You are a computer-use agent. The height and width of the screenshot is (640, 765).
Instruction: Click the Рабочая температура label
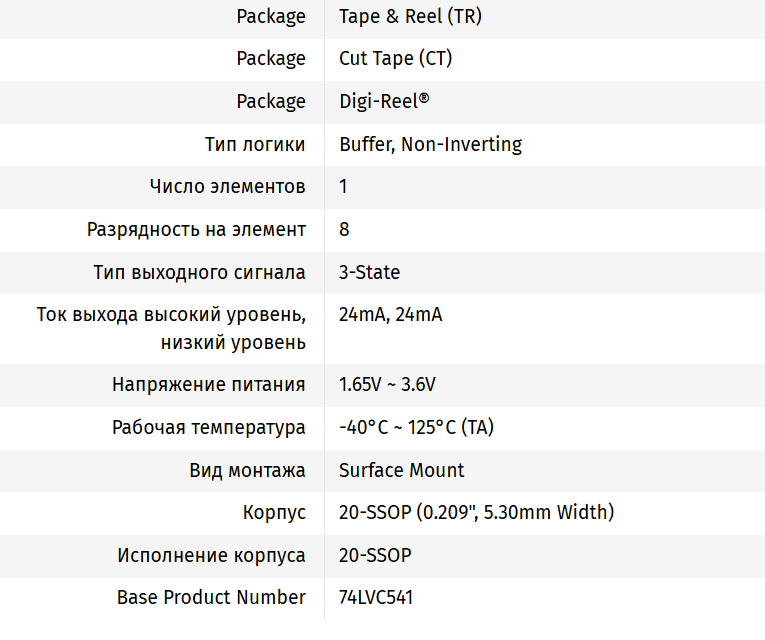coord(208,428)
